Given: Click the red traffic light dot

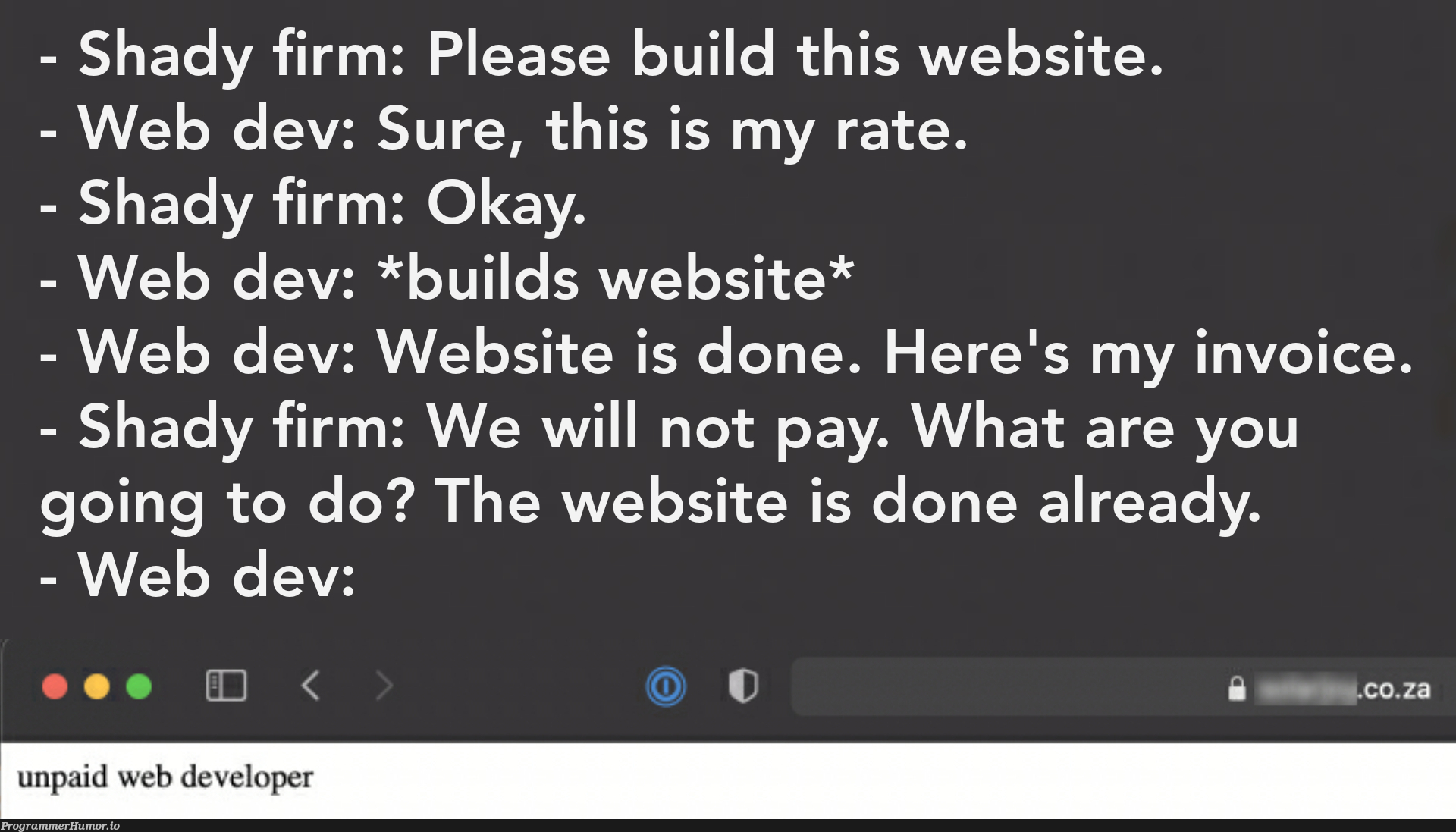Looking at the screenshot, I should pos(55,688).
